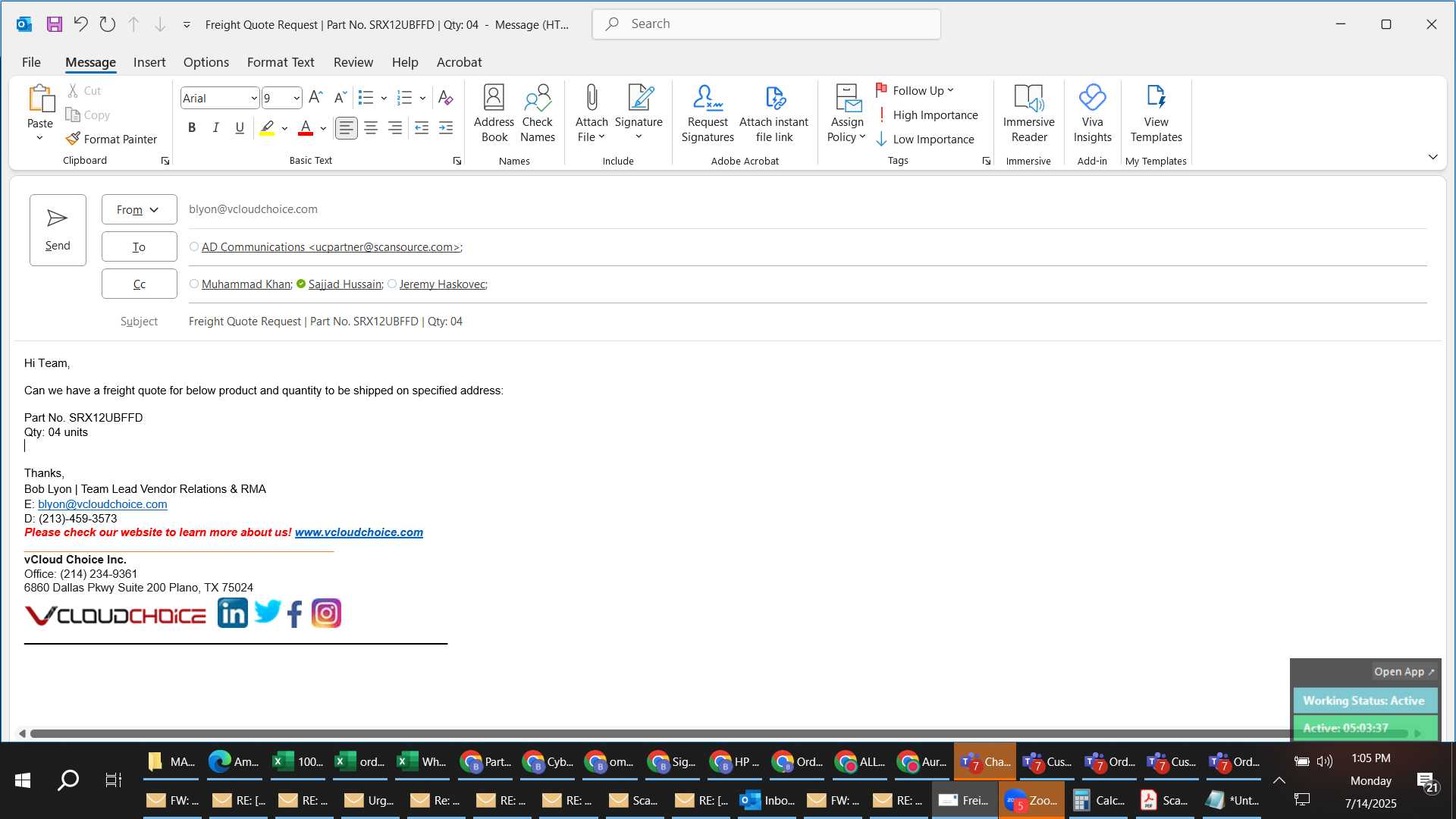Image resolution: width=1456 pixels, height=819 pixels.
Task: Open blyon@vcloudchoice.com link in signature
Action: pyautogui.click(x=102, y=504)
